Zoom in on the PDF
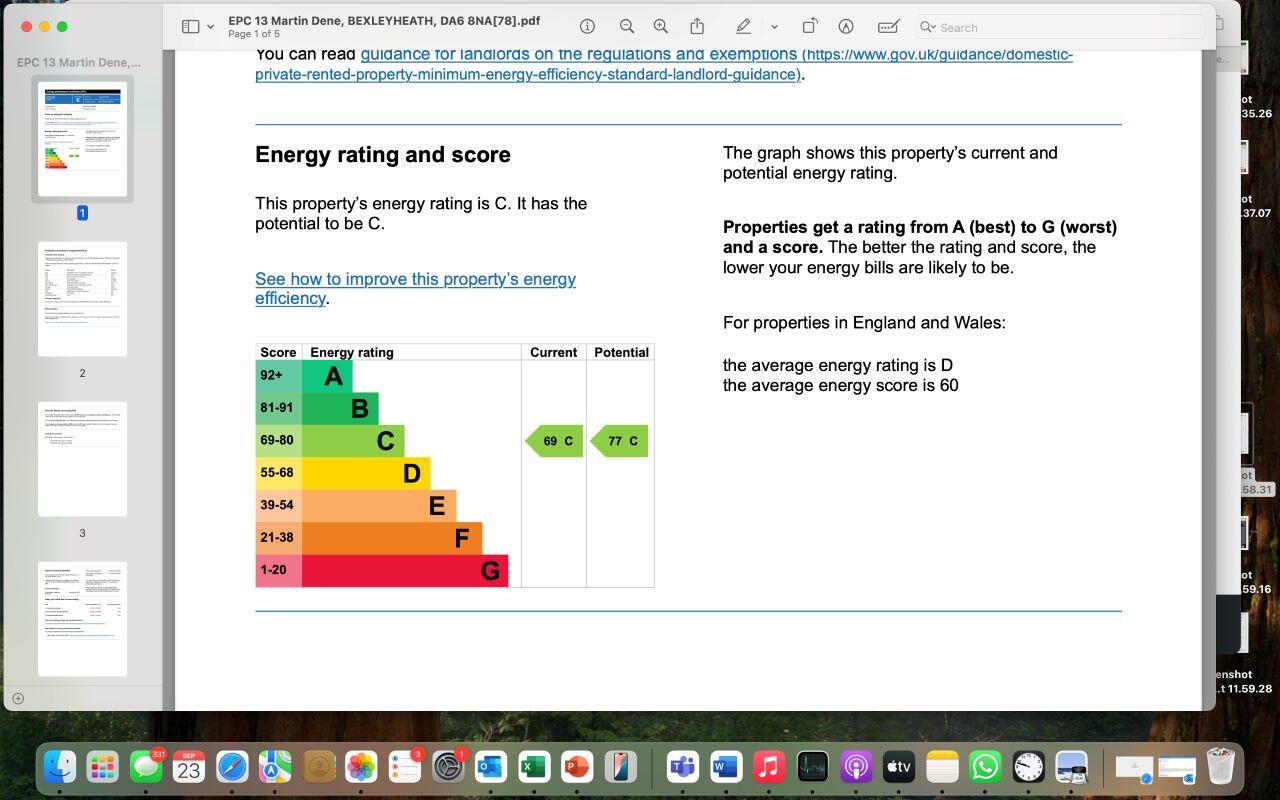This screenshot has width=1280, height=800. (660, 27)
